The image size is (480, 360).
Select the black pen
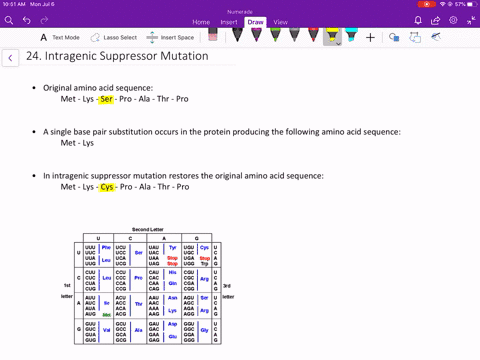pyautogui.click(x=237, y=35)
